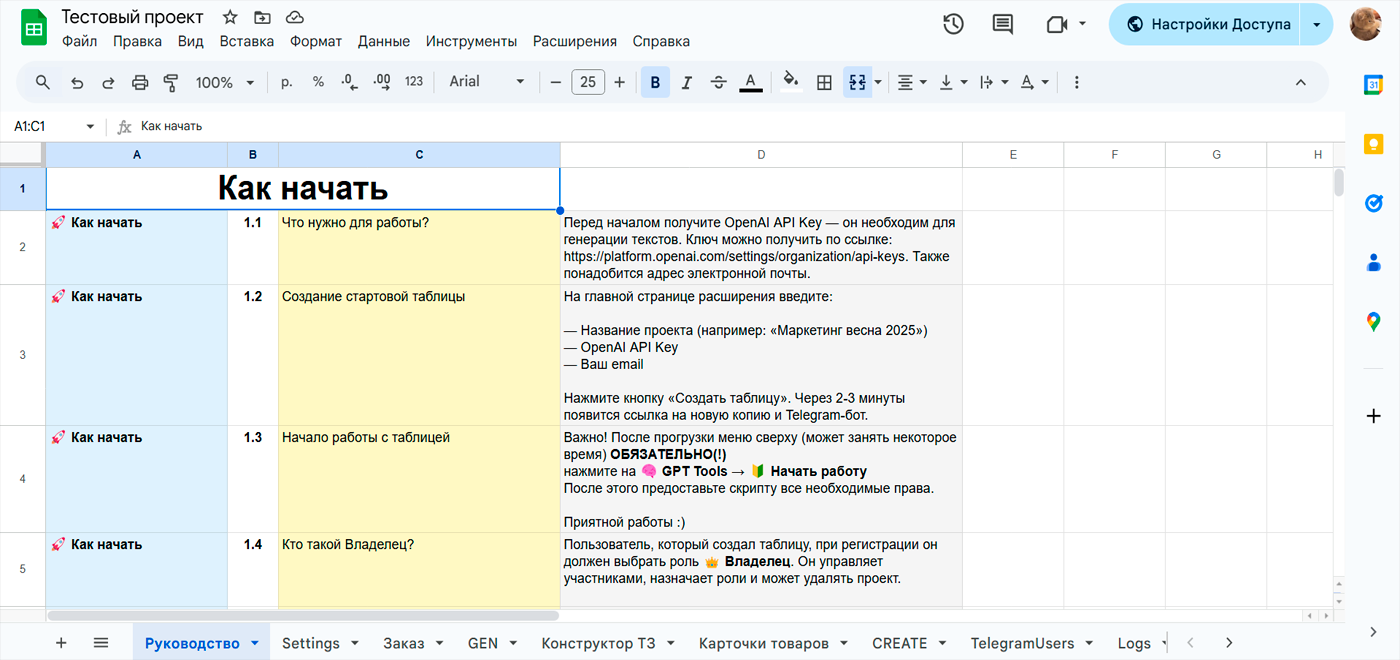Click Настройки Доступа share button
The width and height of the screenshot is (1400, 660).
coord(1205,24)
